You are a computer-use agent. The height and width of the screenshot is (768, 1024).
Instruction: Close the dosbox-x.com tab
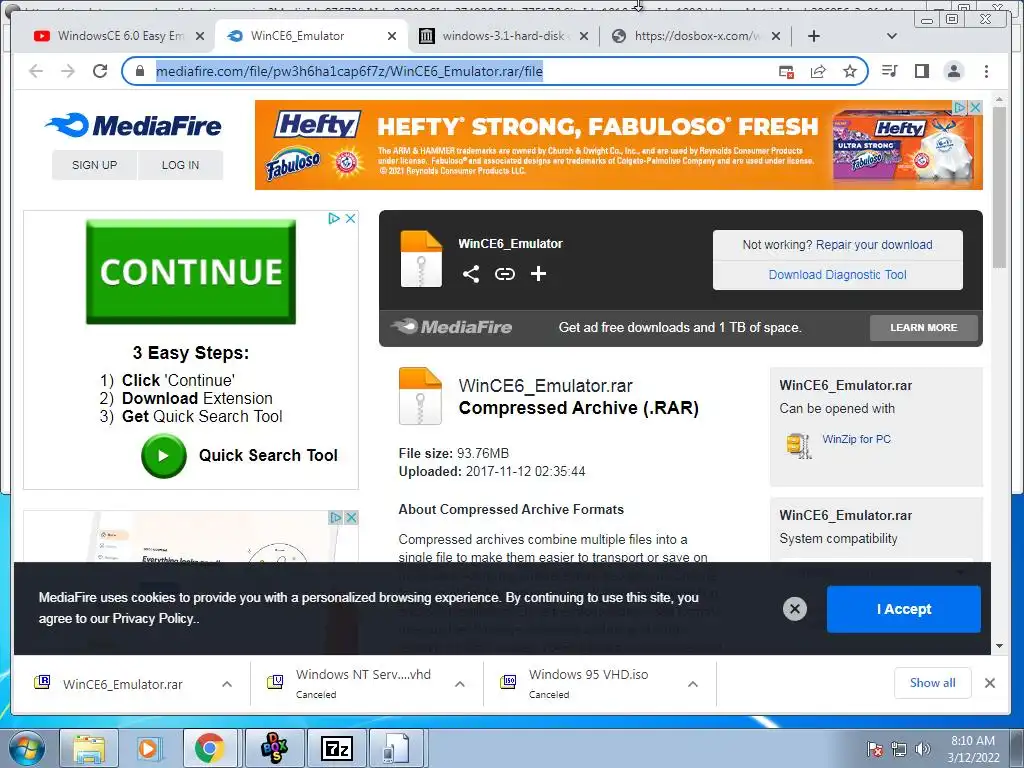click(776, 37)
